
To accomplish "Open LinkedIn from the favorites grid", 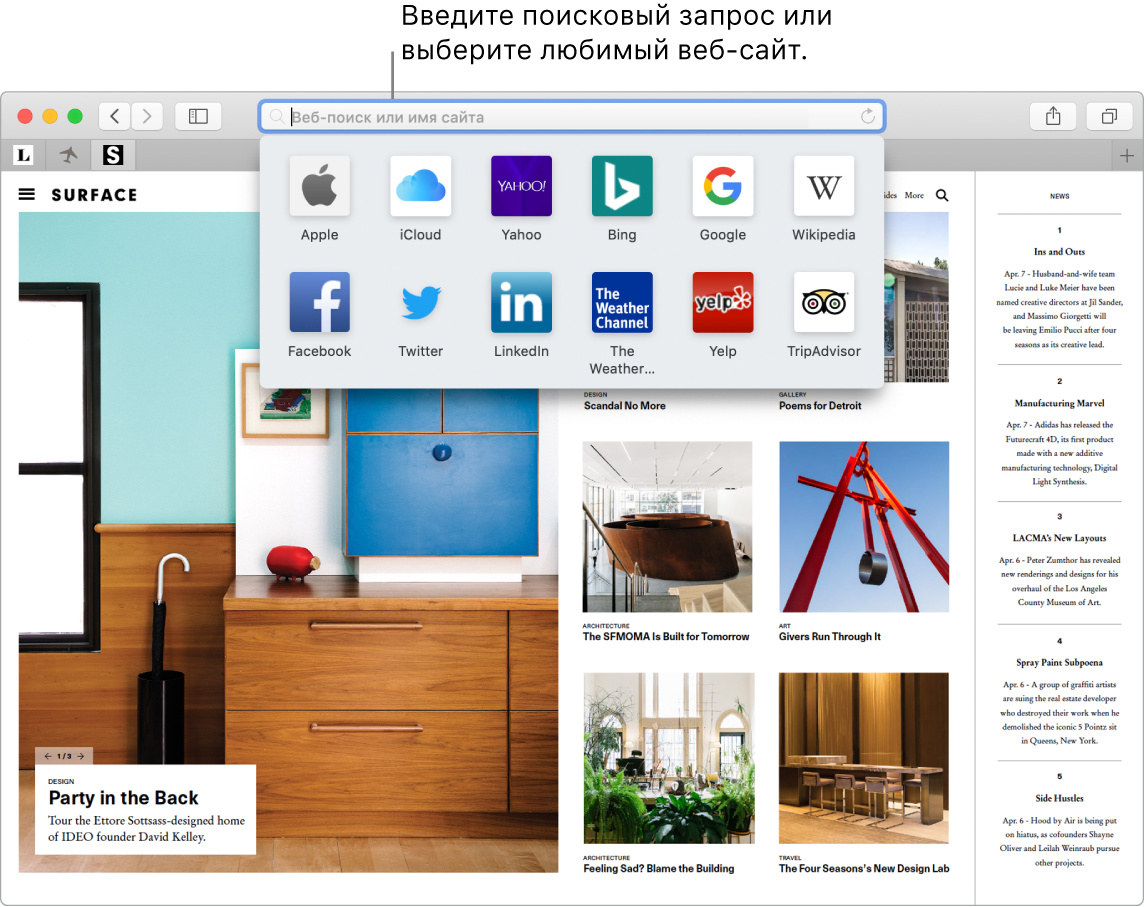I will tap(520, 302).
